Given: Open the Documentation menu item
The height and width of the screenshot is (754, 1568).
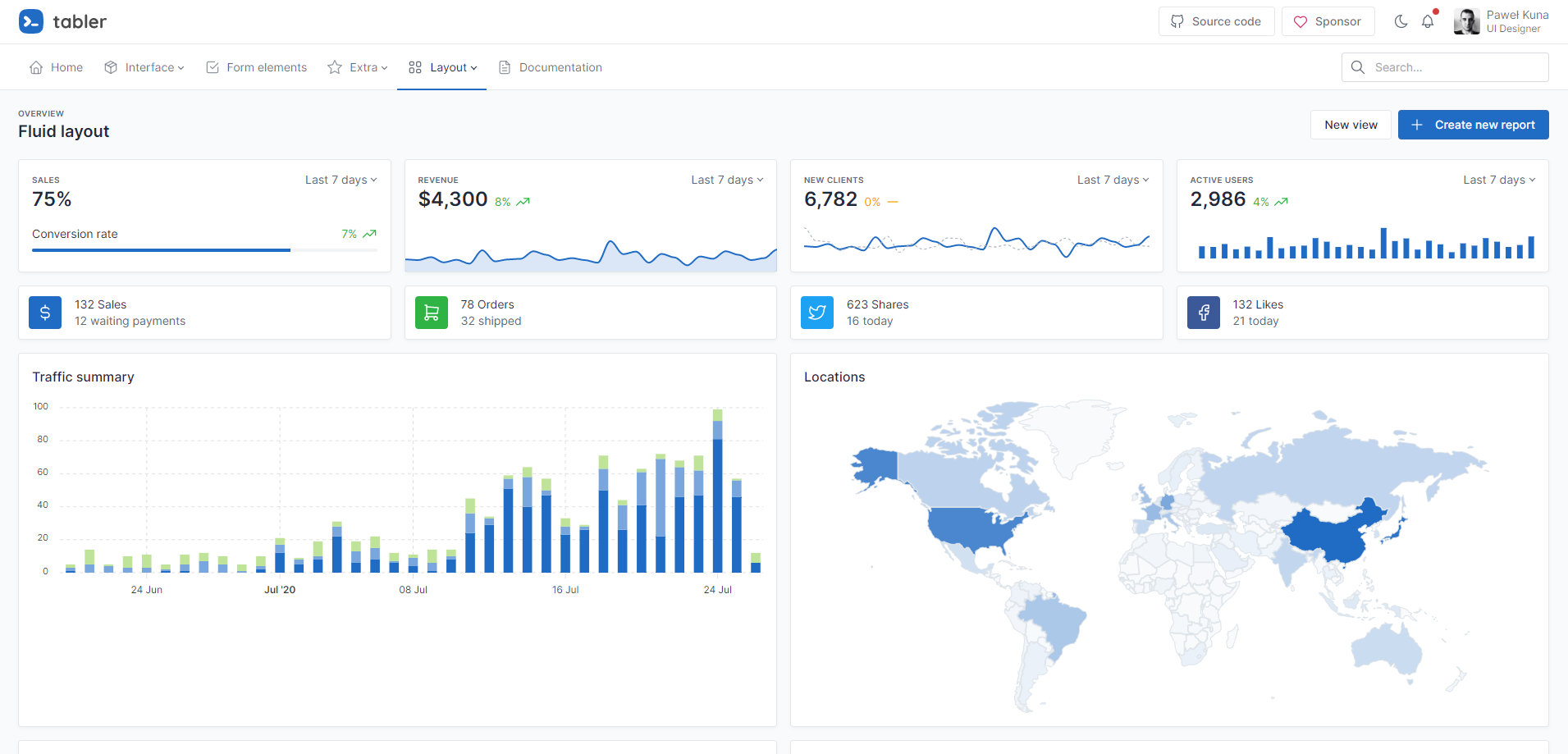Looking at the screenshot, I should (550, 67).
